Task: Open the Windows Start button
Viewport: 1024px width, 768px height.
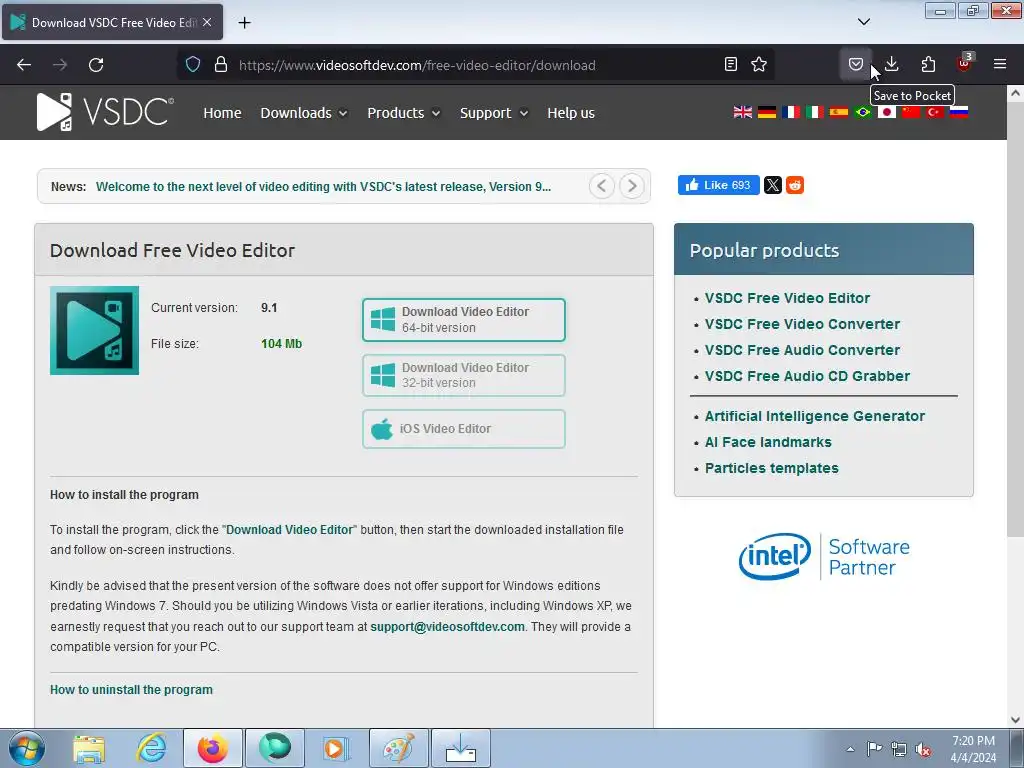Action: tap(26, 748)
